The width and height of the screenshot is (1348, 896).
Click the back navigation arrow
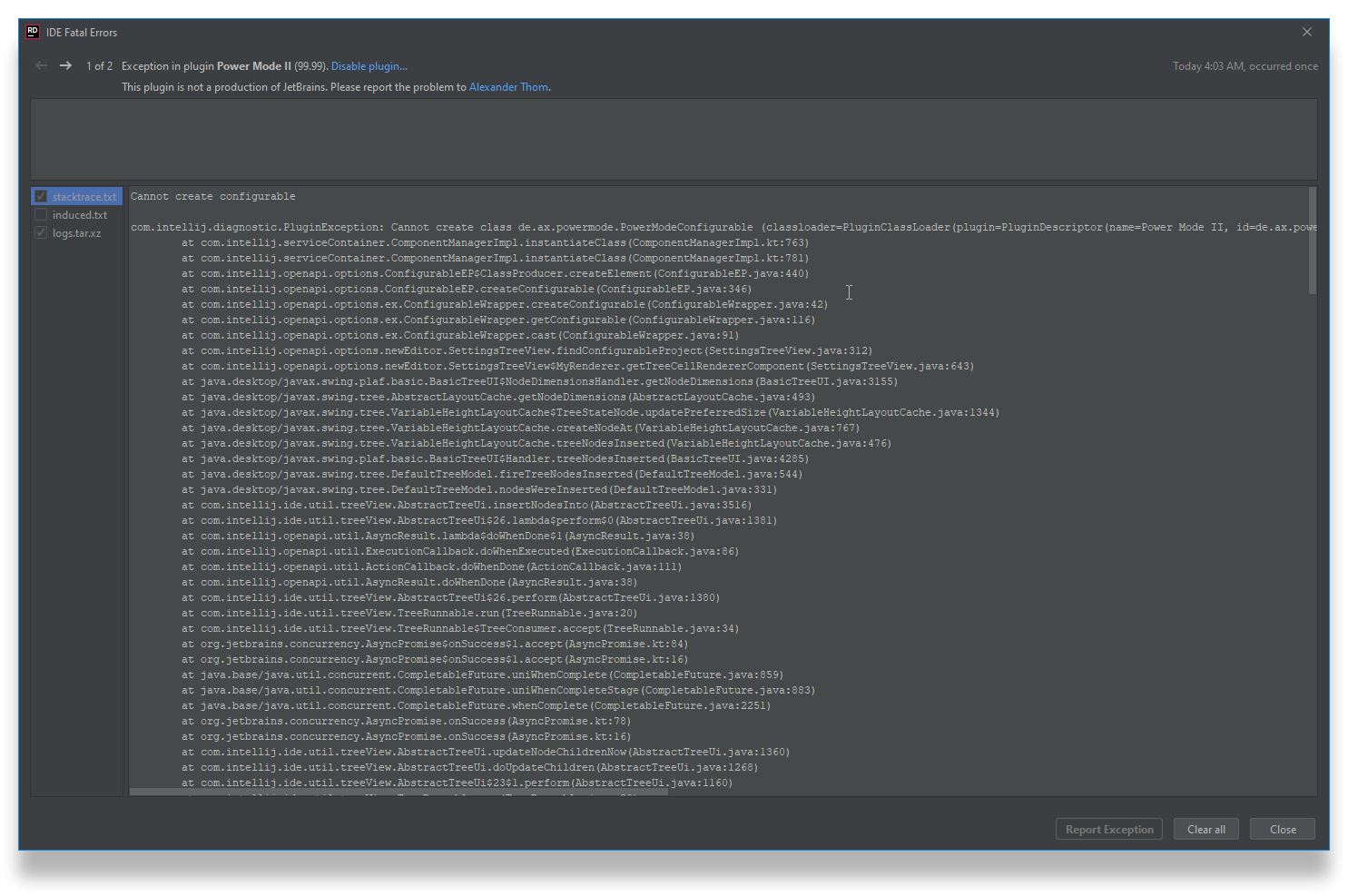coord(41,65)
